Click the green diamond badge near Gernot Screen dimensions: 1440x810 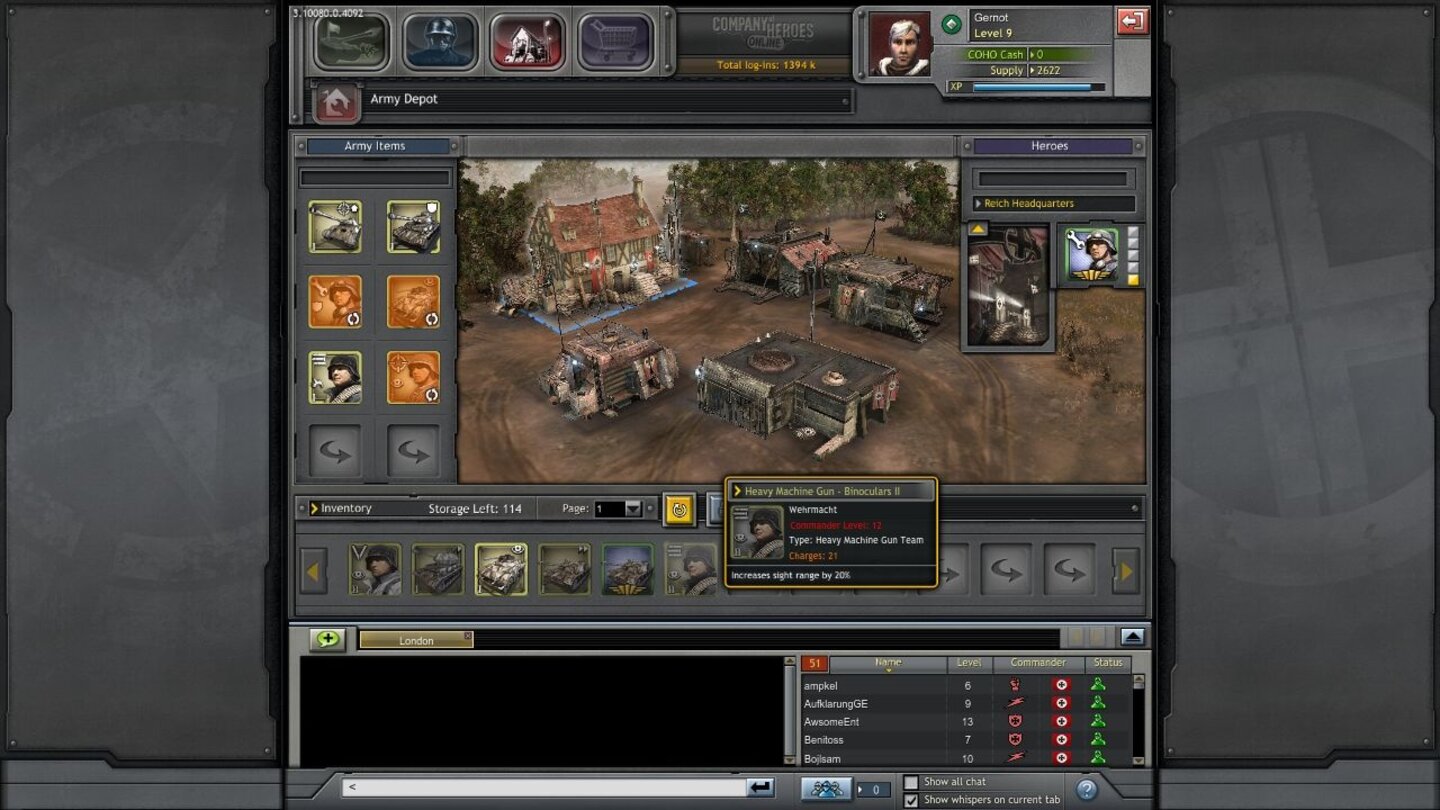coord(951,23)
